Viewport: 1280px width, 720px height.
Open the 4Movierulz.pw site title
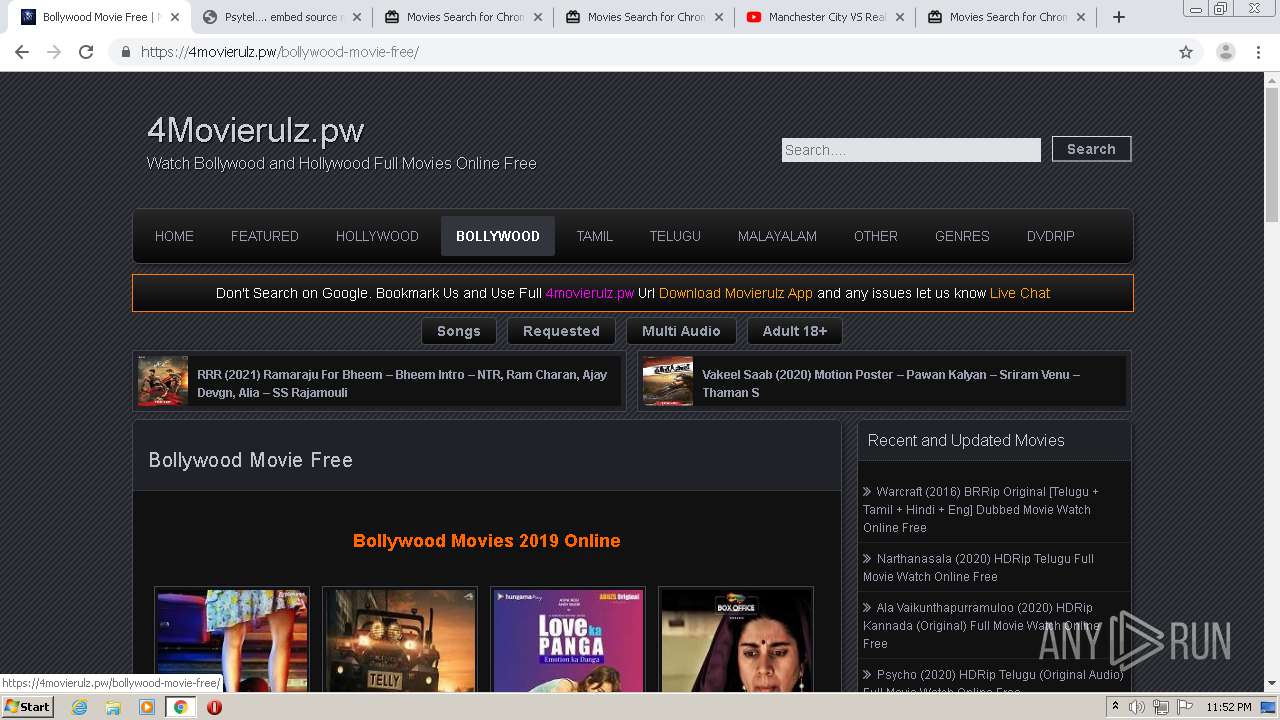255,130
